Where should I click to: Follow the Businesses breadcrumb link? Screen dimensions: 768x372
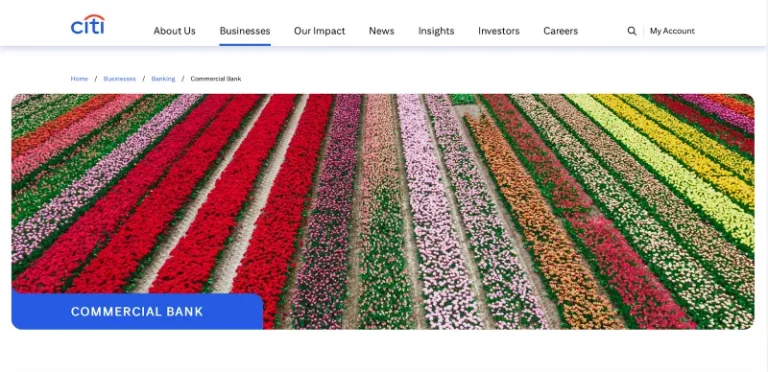click(120, 79)
